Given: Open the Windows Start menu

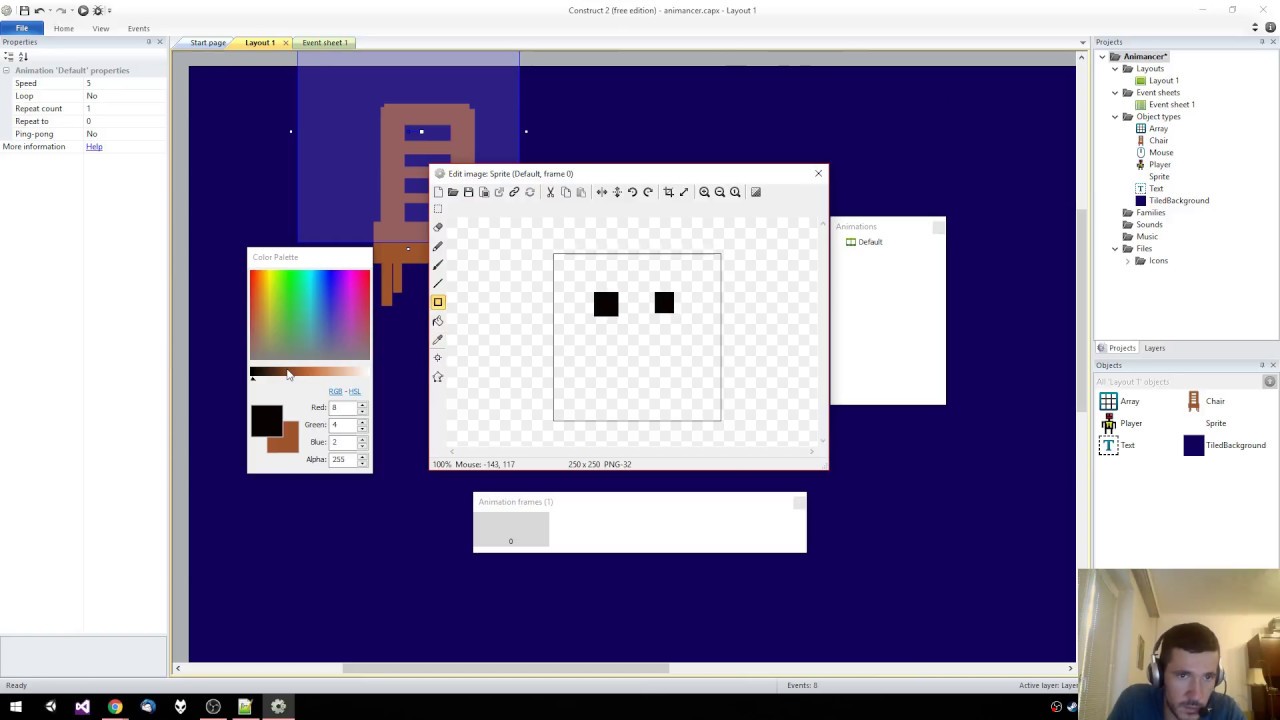Looking at the screenshot, I should (x=16, y=707).
